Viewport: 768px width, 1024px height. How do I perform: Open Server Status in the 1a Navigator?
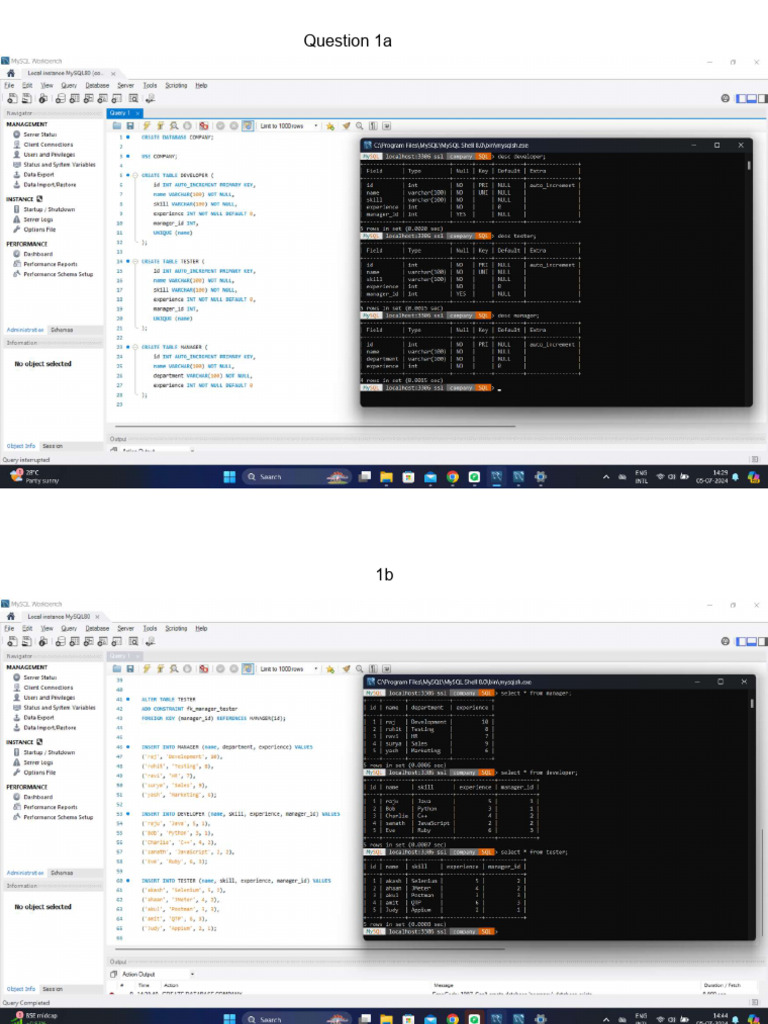[x=39, y=133]
